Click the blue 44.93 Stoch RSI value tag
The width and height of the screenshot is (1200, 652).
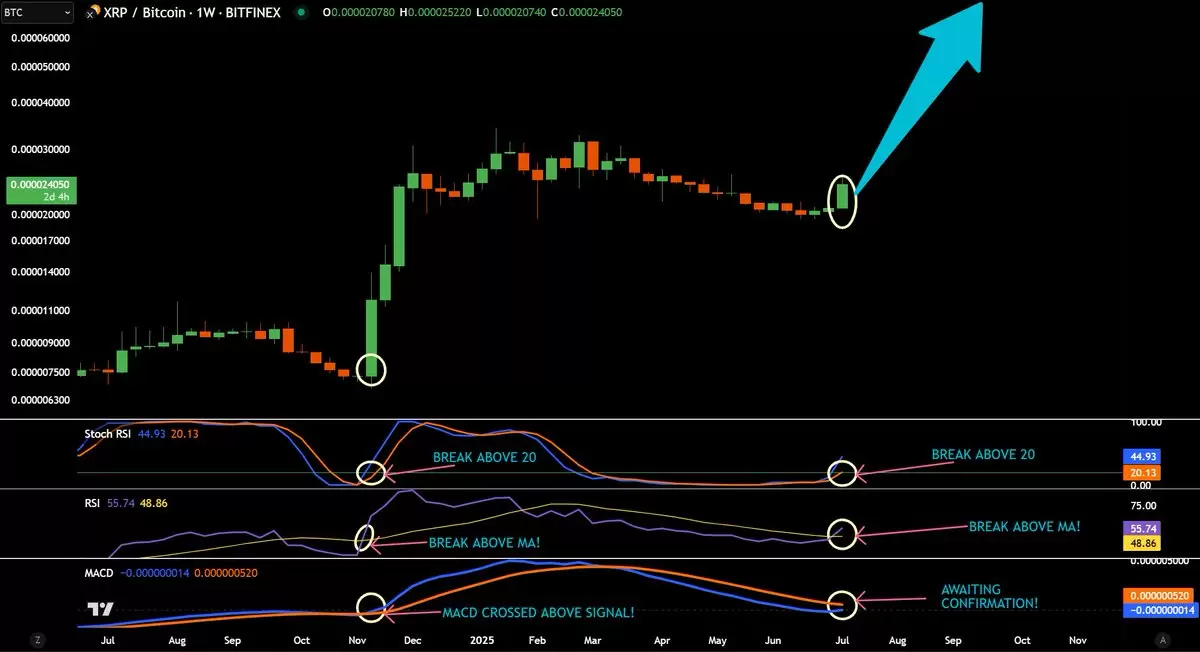[x=1143, y=455]
